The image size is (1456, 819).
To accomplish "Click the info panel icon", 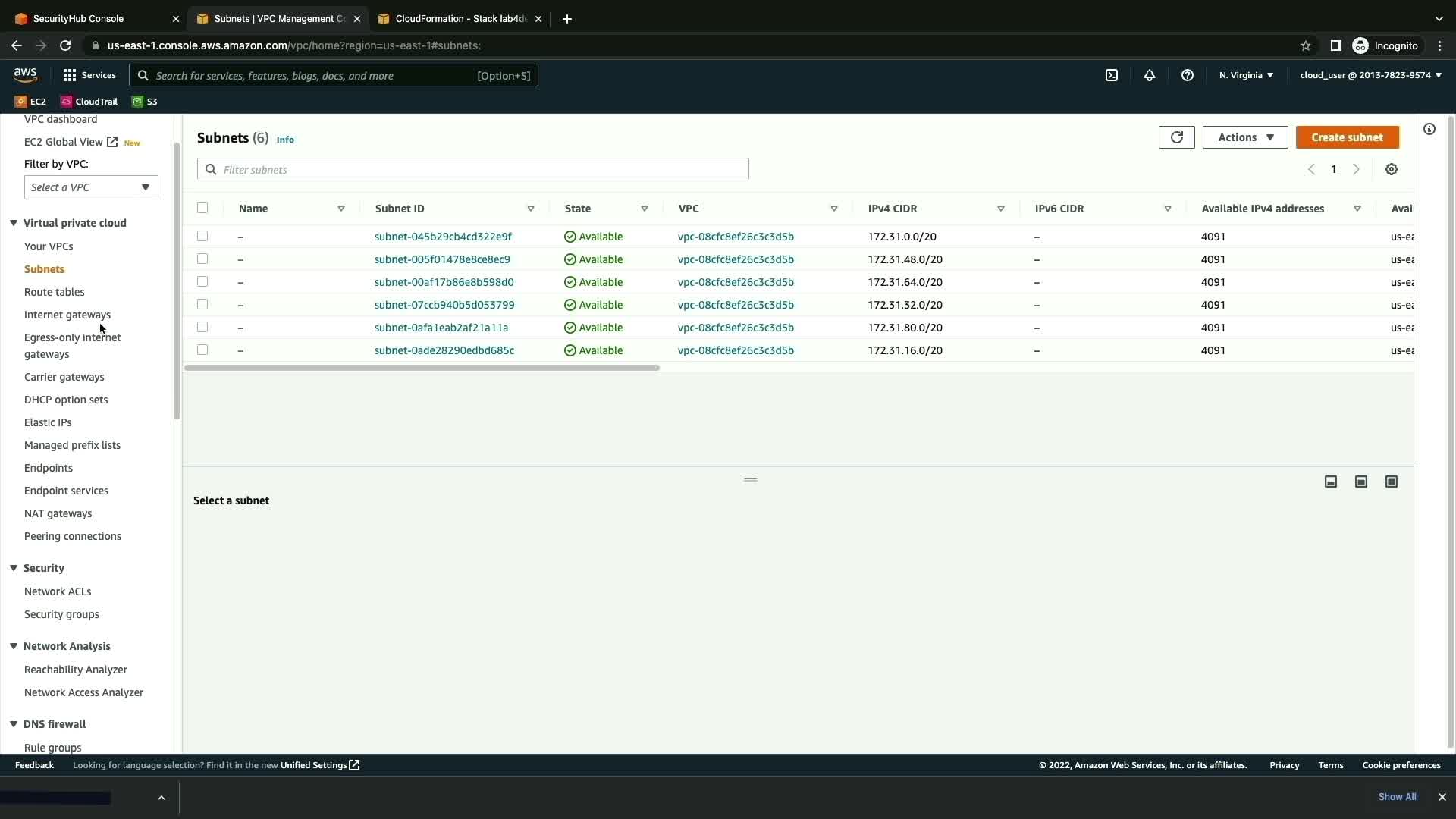I will coord(1429,129).
